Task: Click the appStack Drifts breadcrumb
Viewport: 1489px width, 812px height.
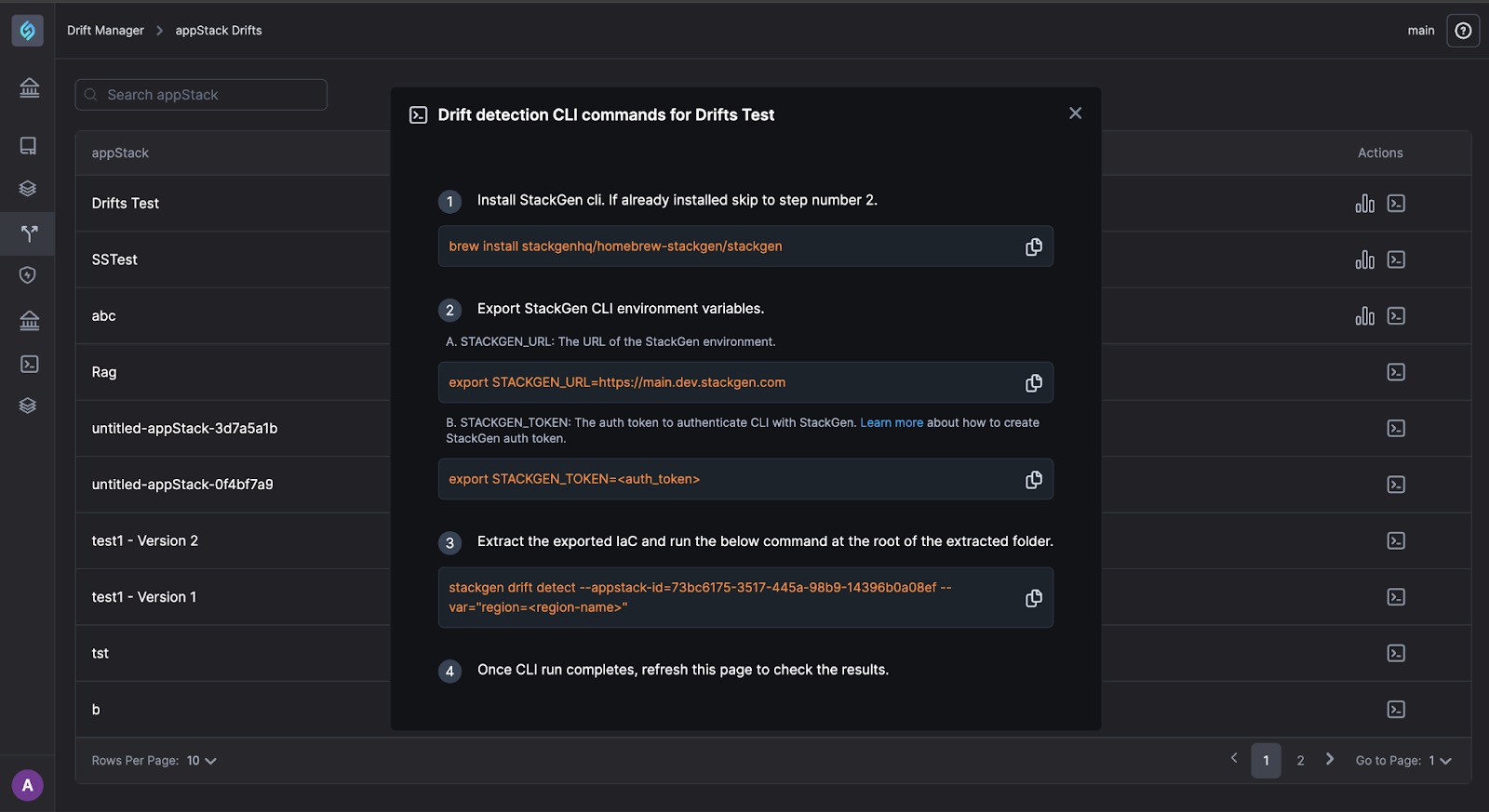Action: pyautogui.click(x=219, y=31)
